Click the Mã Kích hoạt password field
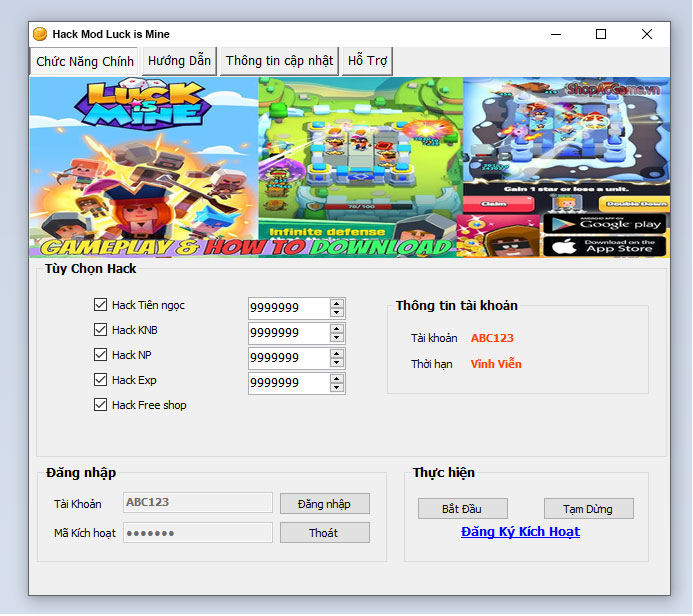The width and height of the screenshot is (693, 616). (198, 533)
